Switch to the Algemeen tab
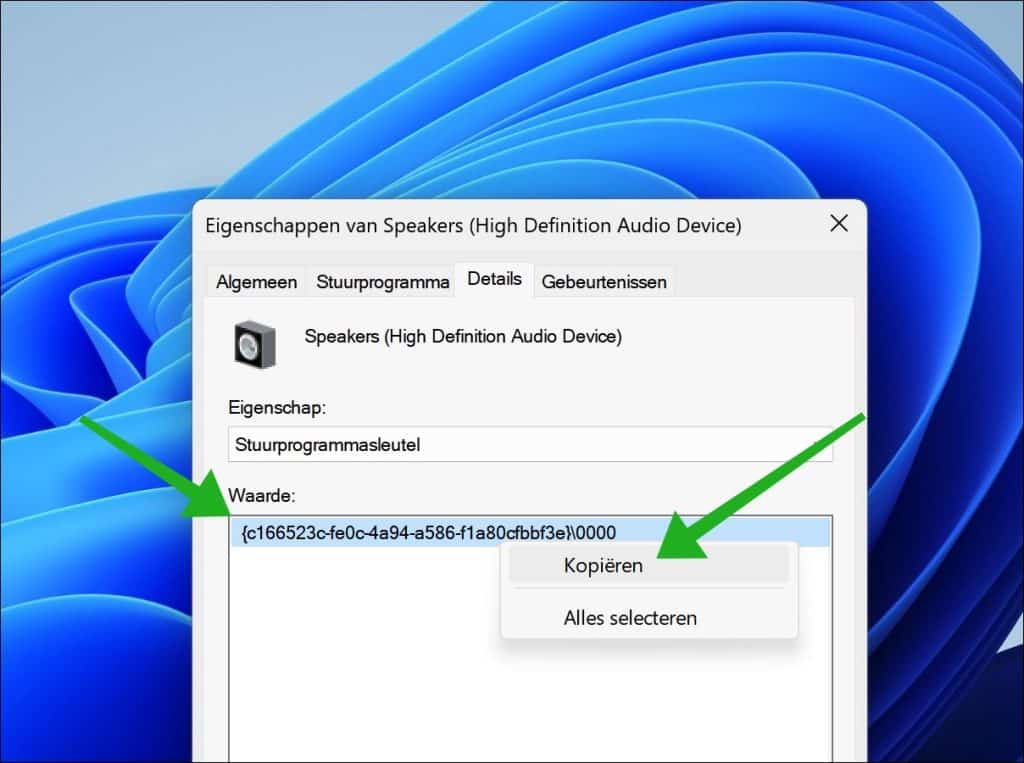1024x763 pixels. (x=256, y=282)
